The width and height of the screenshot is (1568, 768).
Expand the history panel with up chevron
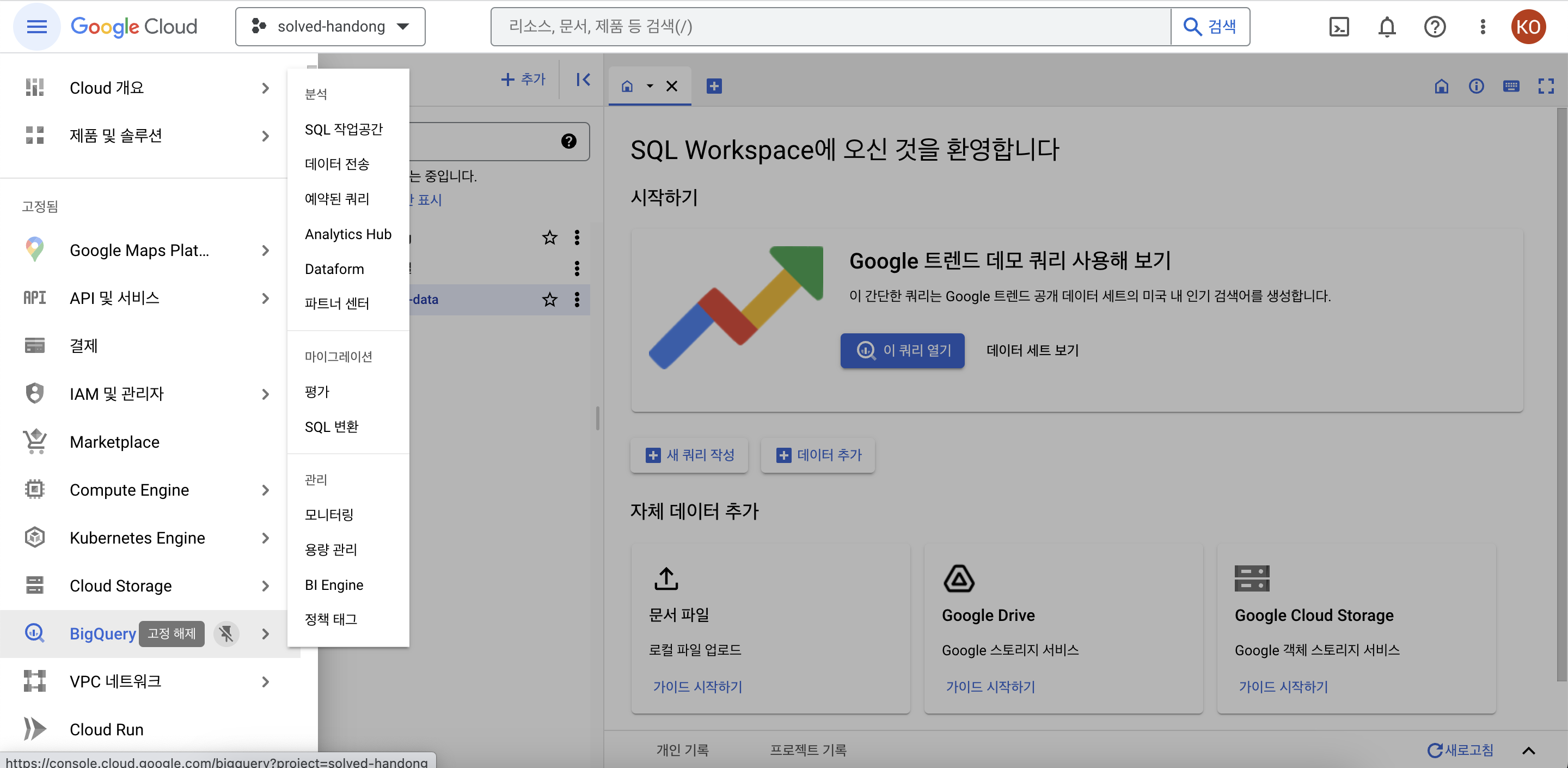(1528, 751)
